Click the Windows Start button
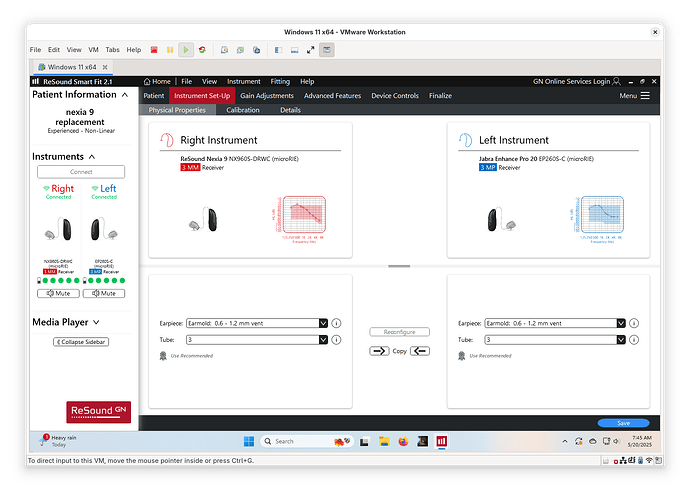The width and height of the screenshot is (690, 495). (x=249, y=441)
